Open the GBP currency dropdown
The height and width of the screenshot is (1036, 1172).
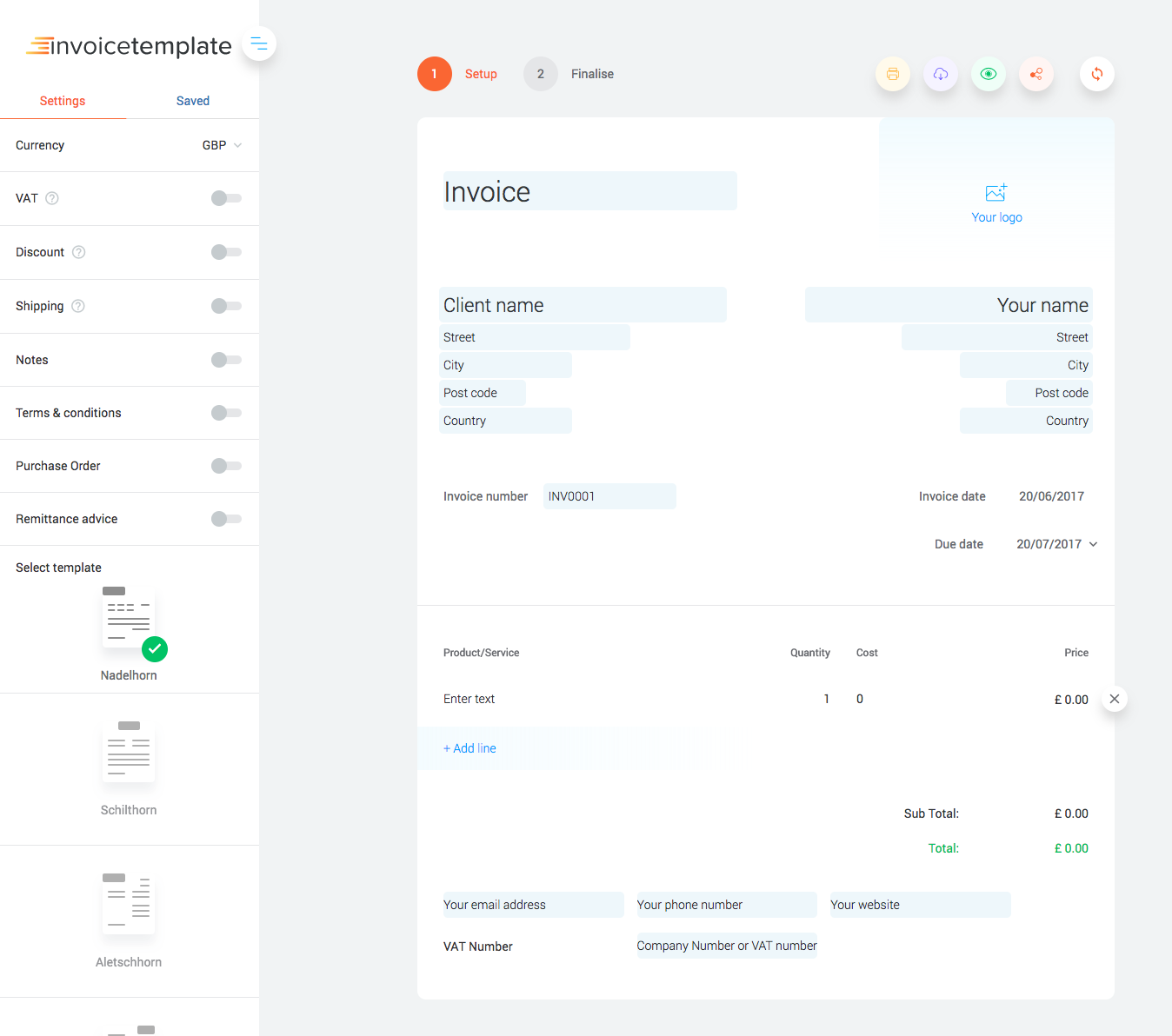coord(222,145)
